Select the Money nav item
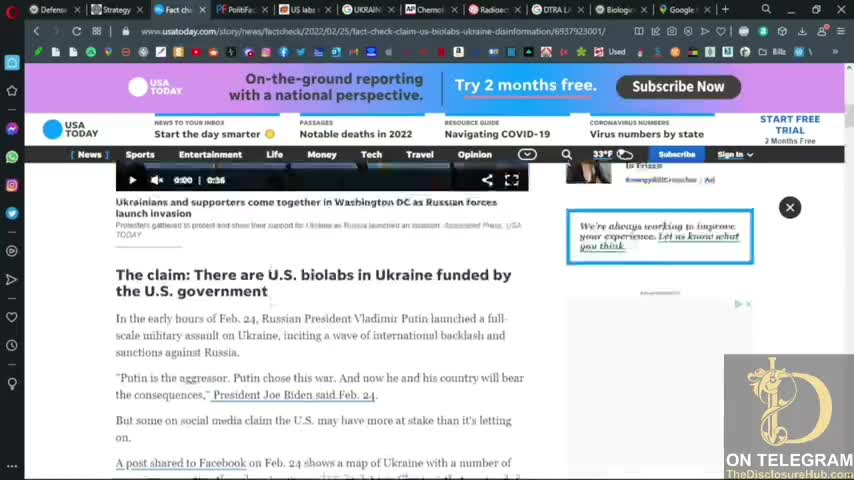Screen dimensions: 854x480 point(322,155)
